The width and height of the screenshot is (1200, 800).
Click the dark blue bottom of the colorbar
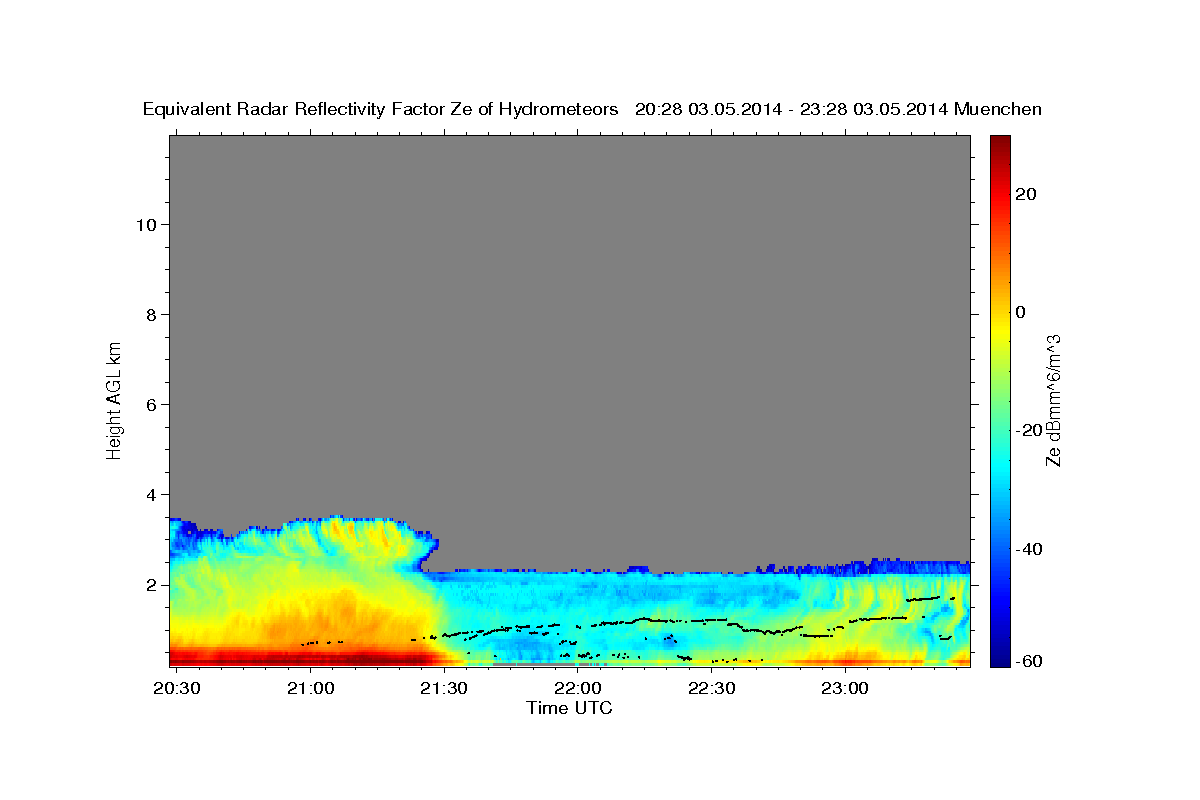(999, 657)
